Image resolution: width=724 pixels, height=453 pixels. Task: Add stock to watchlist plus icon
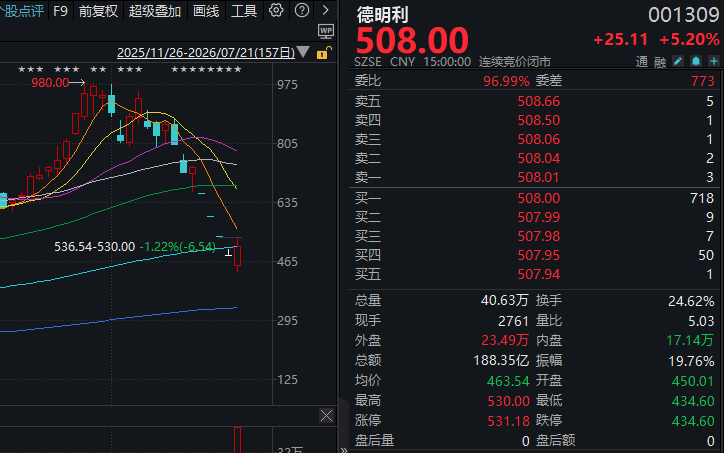[714, 61]
